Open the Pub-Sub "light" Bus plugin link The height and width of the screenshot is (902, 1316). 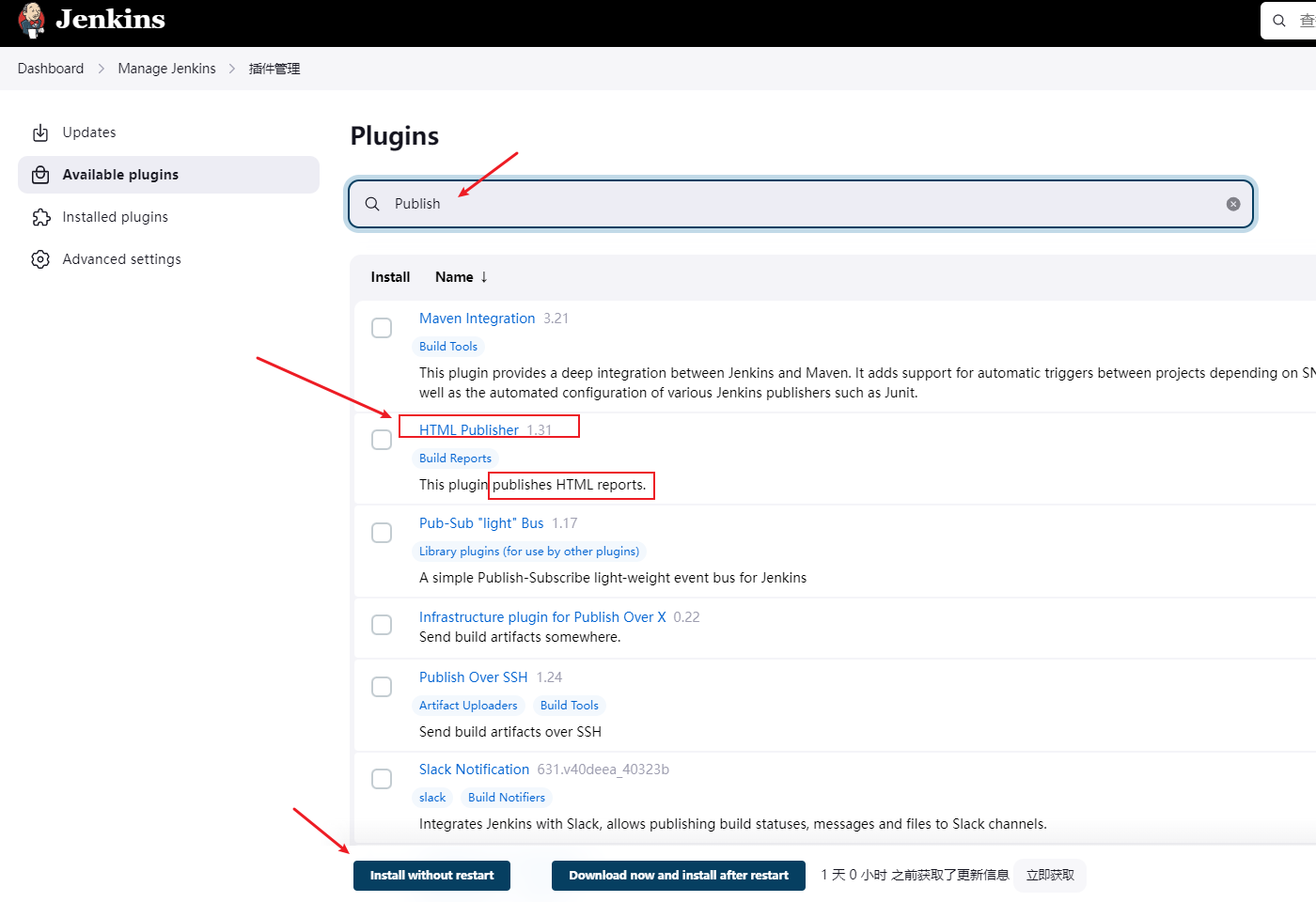pyautogui.click(x=481, y=523)
